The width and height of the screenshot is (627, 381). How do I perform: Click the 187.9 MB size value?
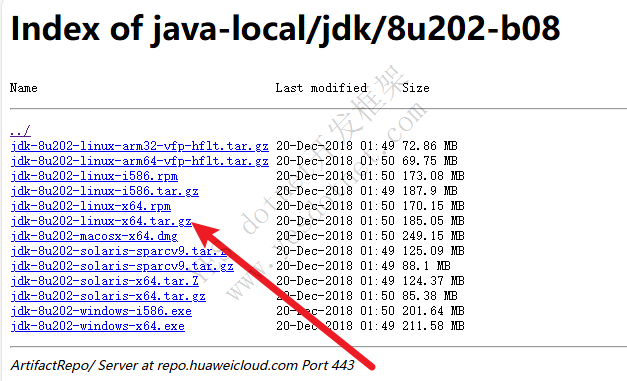[x=430, y=191]
